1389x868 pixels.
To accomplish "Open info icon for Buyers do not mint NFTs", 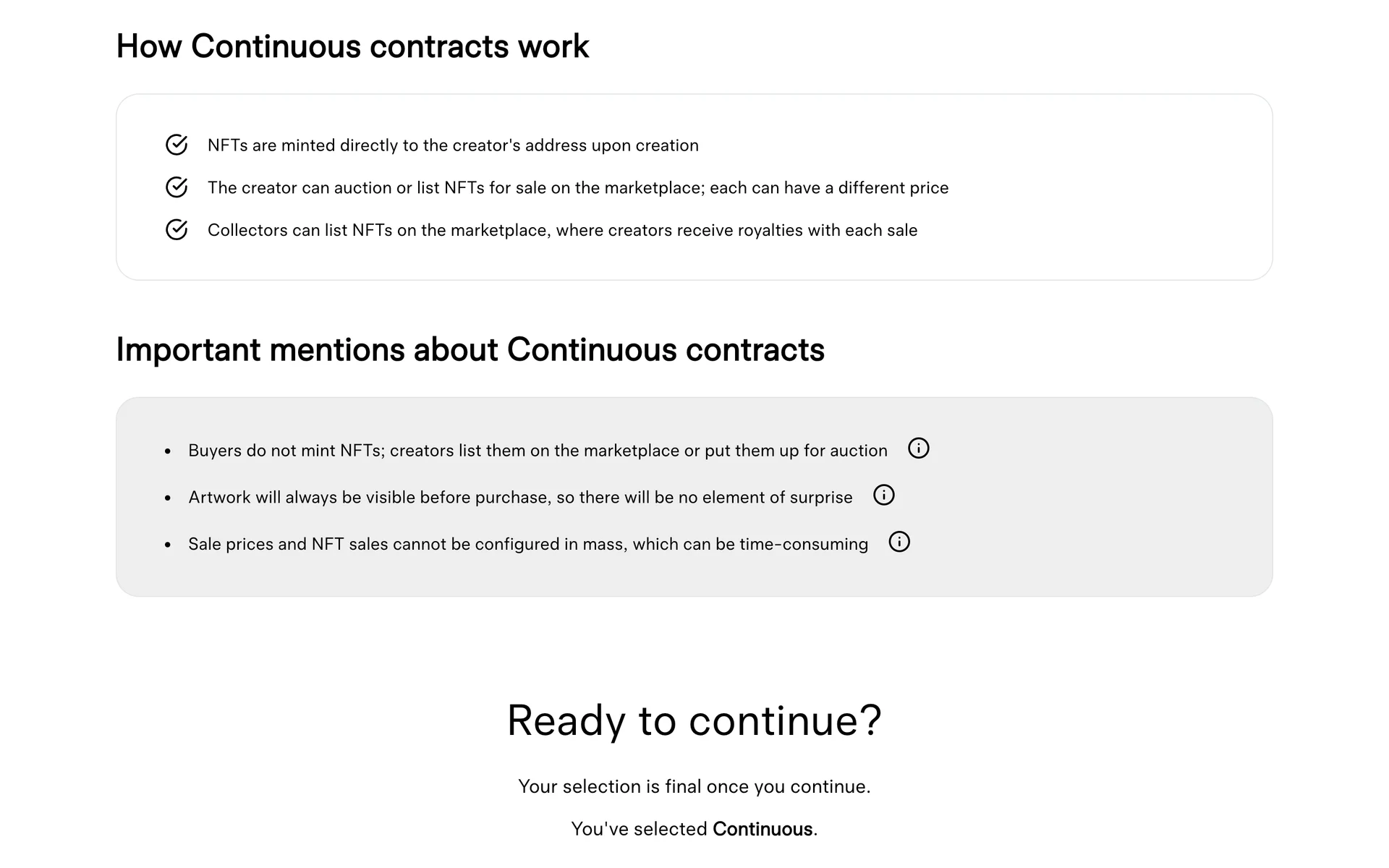I will (918, 448).
